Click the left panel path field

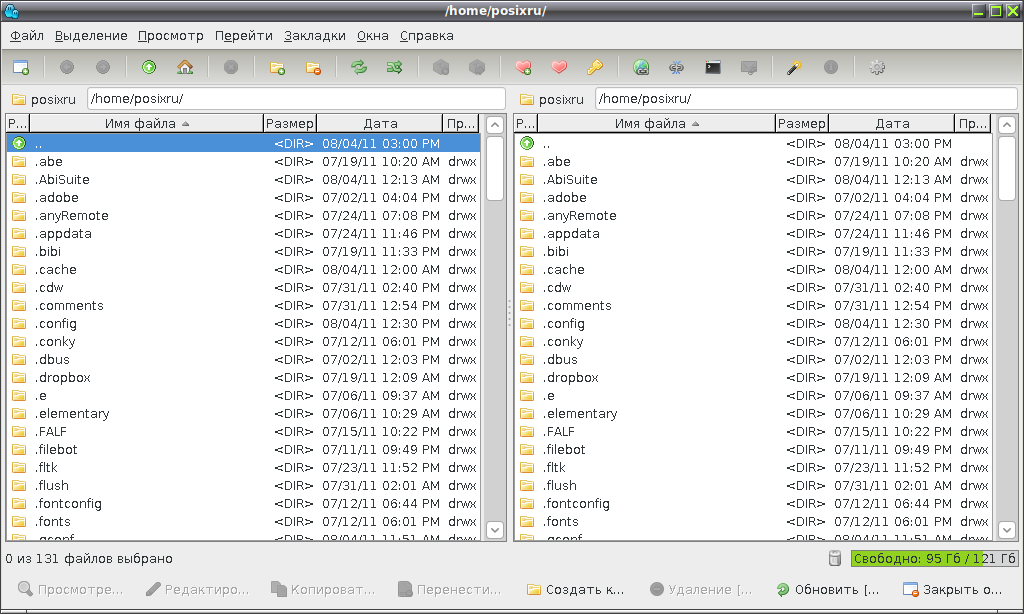tap(296, 99)
